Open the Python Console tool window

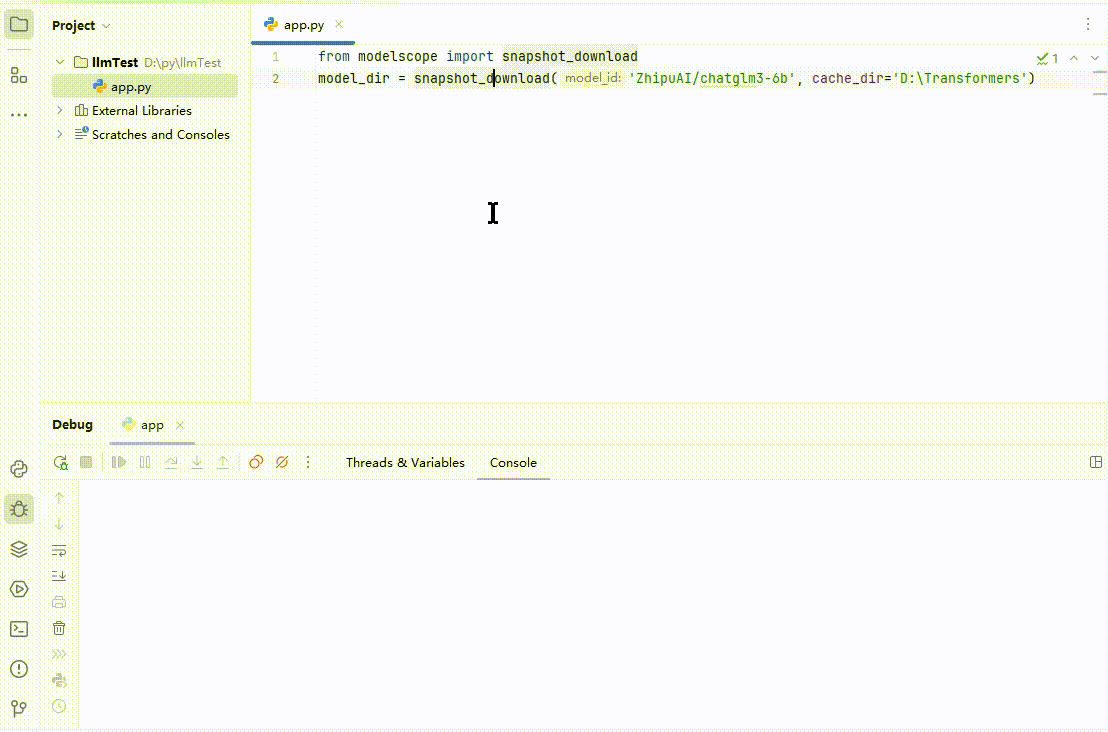point(18,469)
